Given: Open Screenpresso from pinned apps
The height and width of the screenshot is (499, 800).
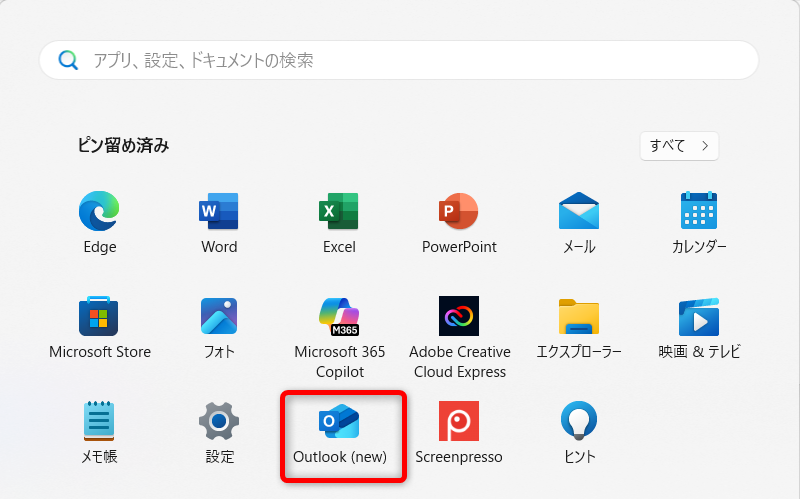Looking at the screenshot, I should coord(459,422).
